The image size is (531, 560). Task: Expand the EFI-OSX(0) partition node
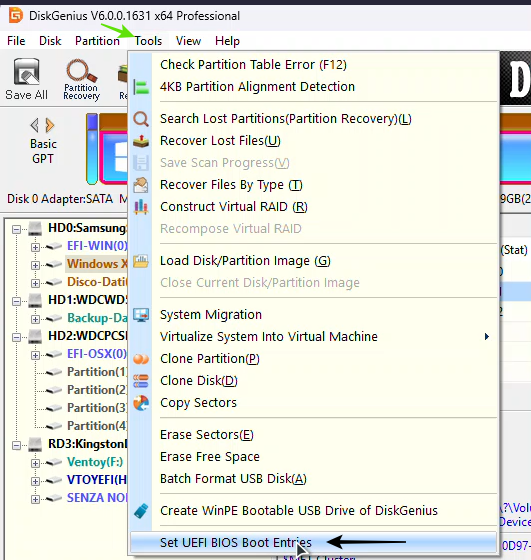[35, 355]
